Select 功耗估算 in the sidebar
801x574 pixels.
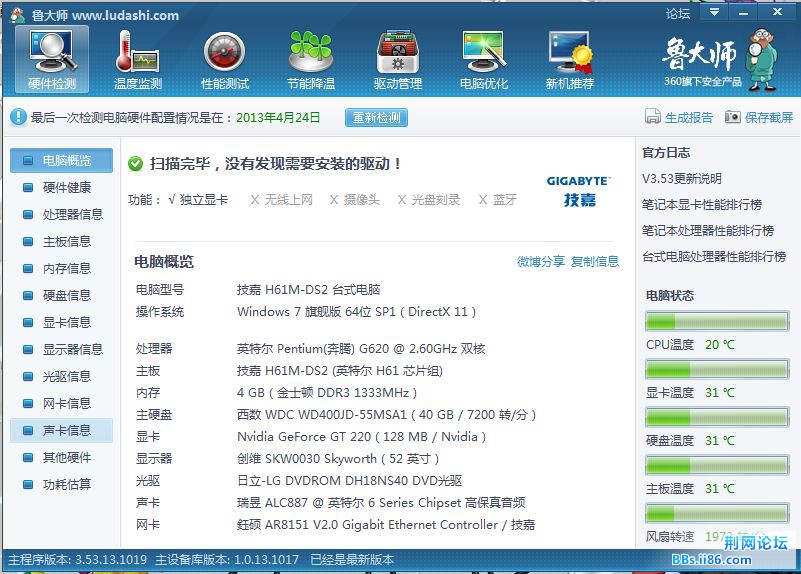click(x=61, y=485)
